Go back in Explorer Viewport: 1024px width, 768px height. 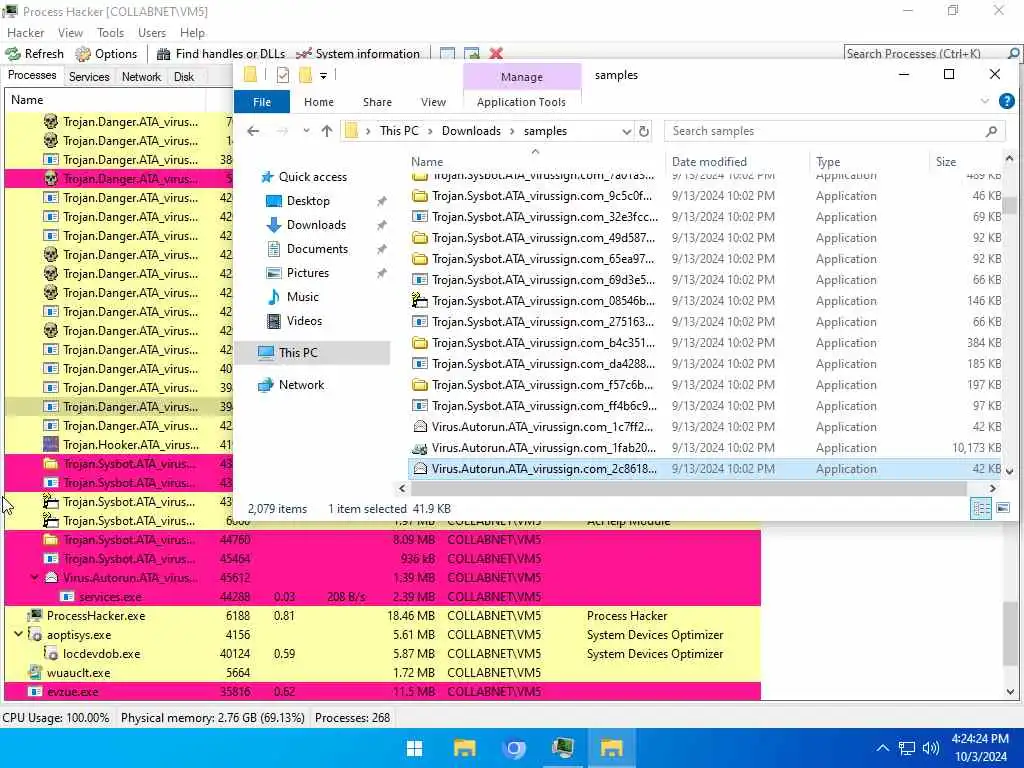click(253, 131)
